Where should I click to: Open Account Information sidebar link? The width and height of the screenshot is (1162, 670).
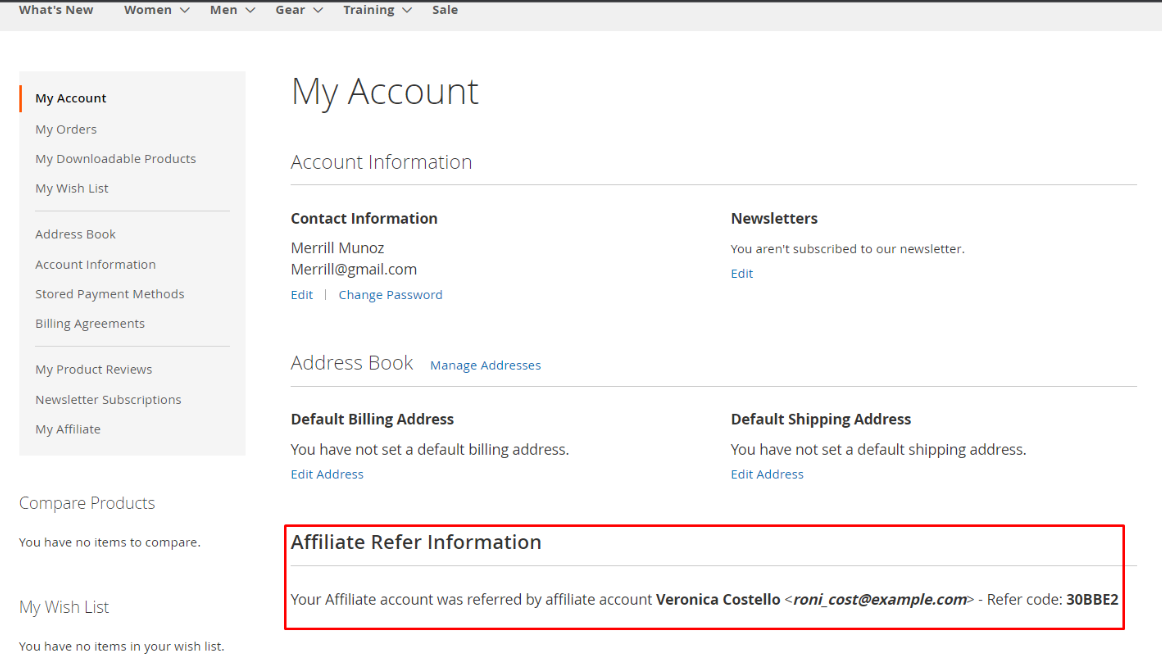[95, 264]
